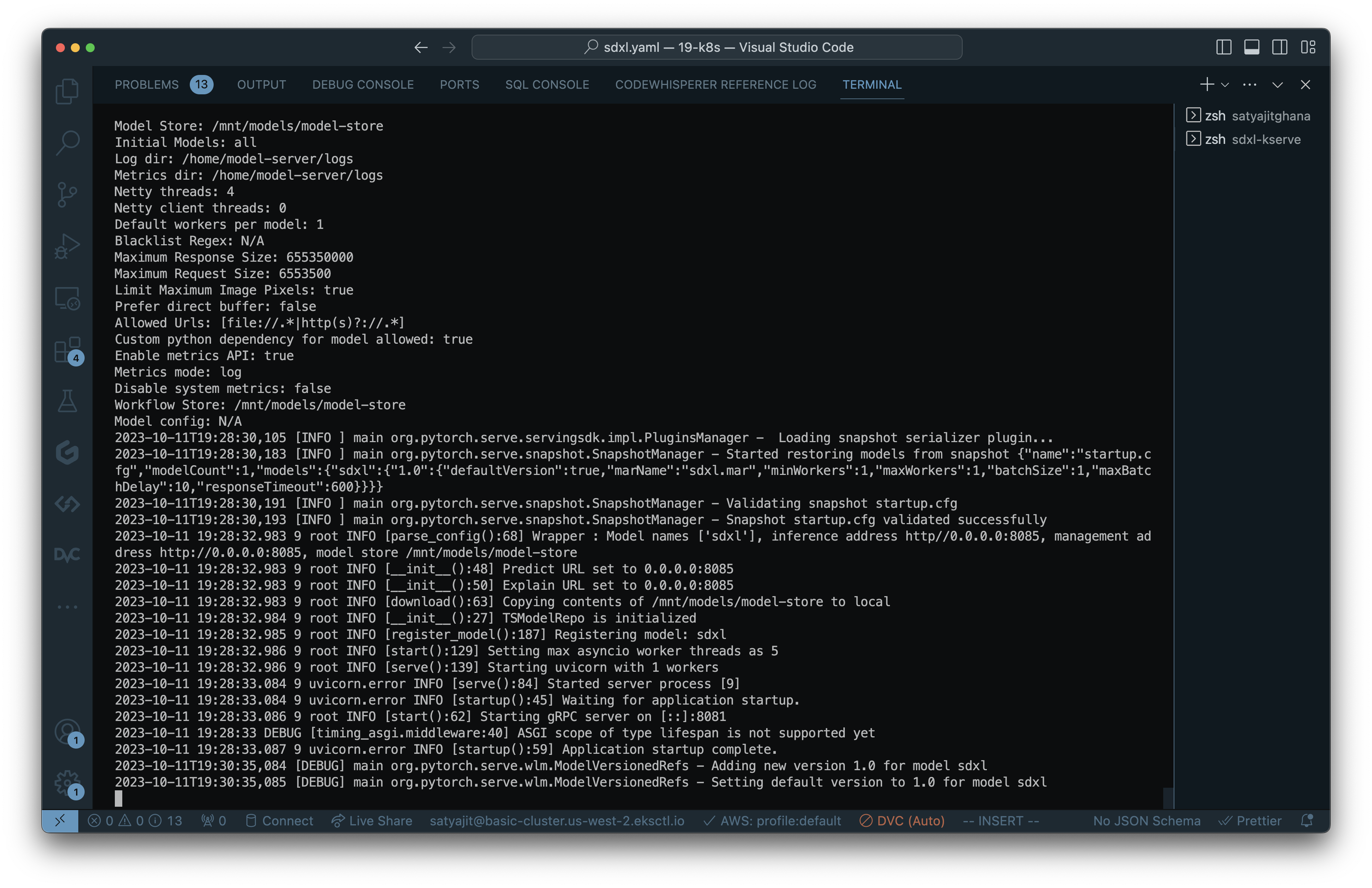This screenshot has width=1372, height=888.
Task: Open the Testing flask icon view
Action: [67, 401]
